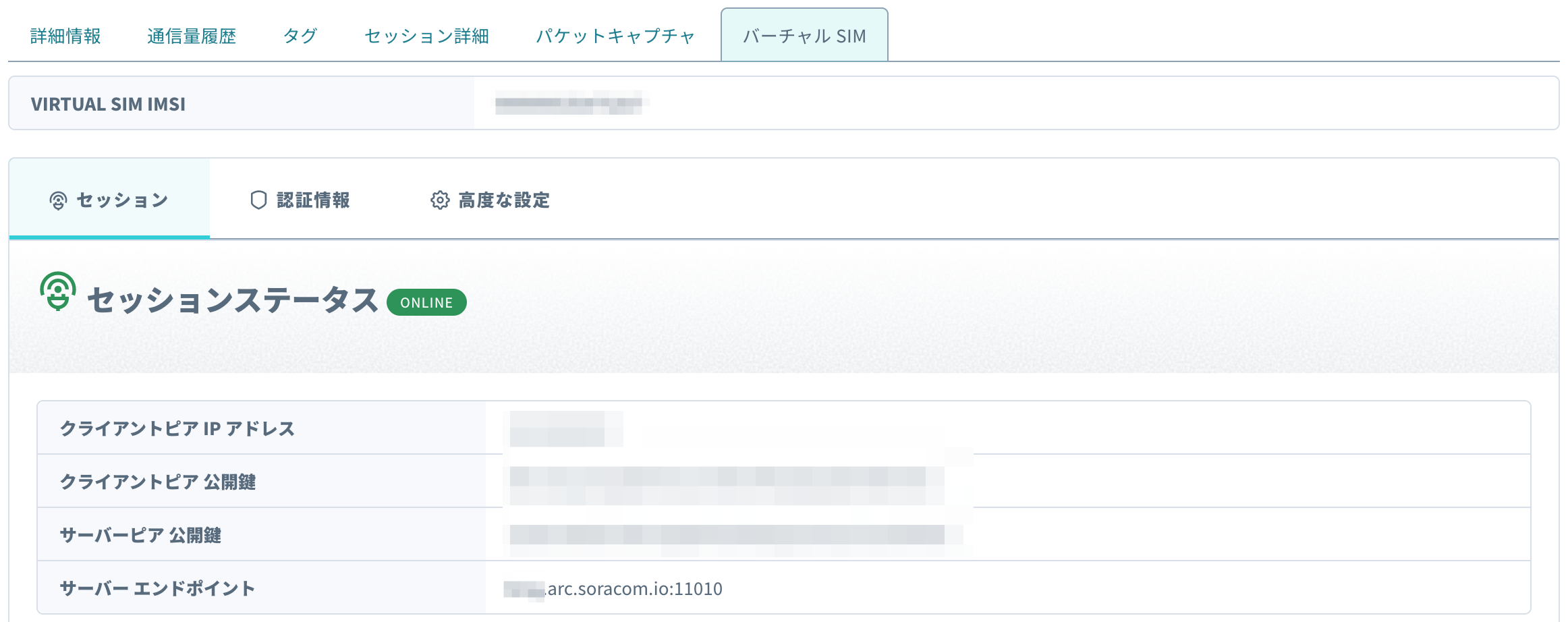Image resolution: width=1568 pixels, height=622 pixels.
Task: Click the セッションステータス heading
Action: pyautogui.click(x=232, y=300)
